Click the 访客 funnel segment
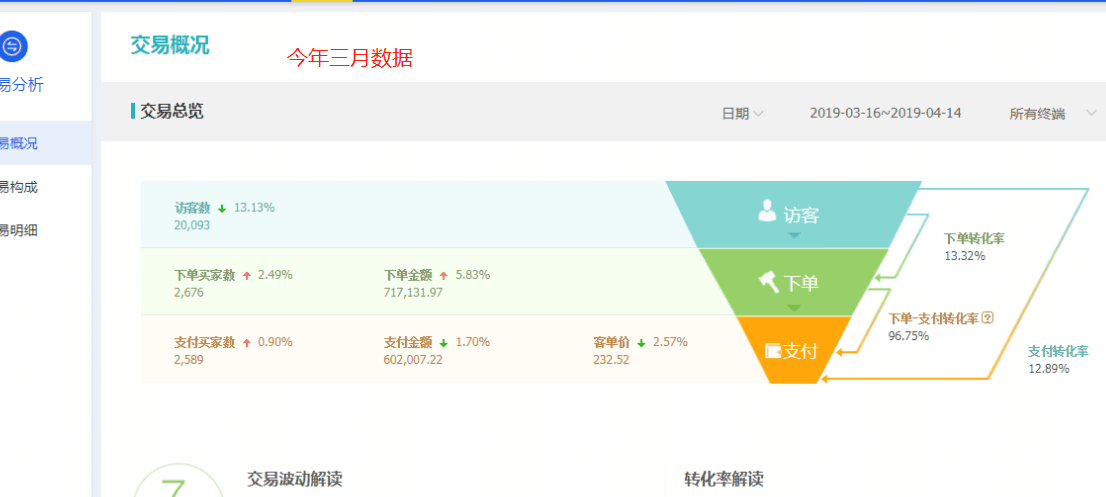The width and height of the screenshot is (1106, 497). (794, 214)
